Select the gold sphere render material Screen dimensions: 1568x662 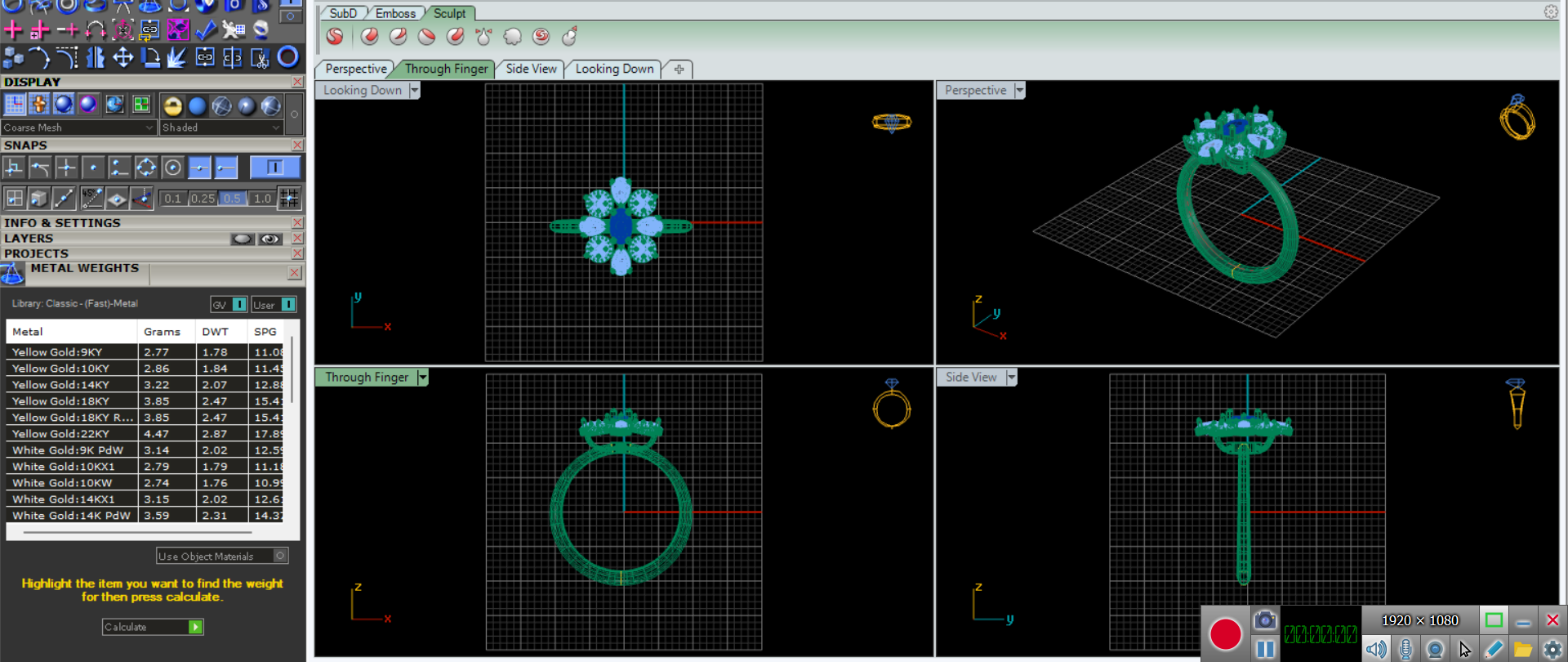pos(172,105)
